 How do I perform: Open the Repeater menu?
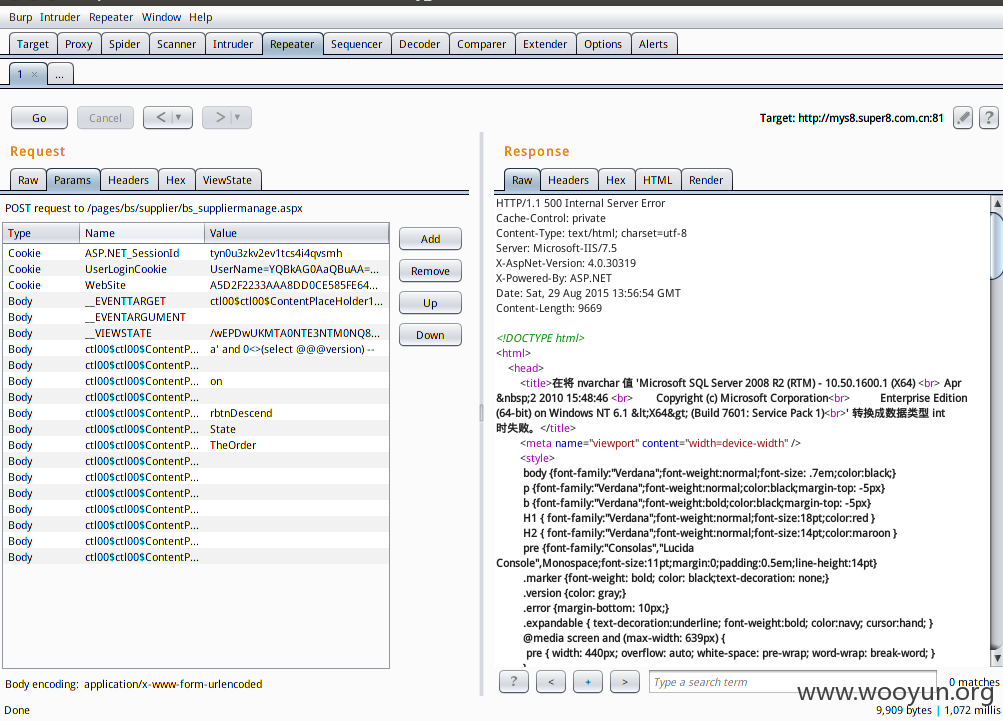pyautogui.click(x=111, y=17)
